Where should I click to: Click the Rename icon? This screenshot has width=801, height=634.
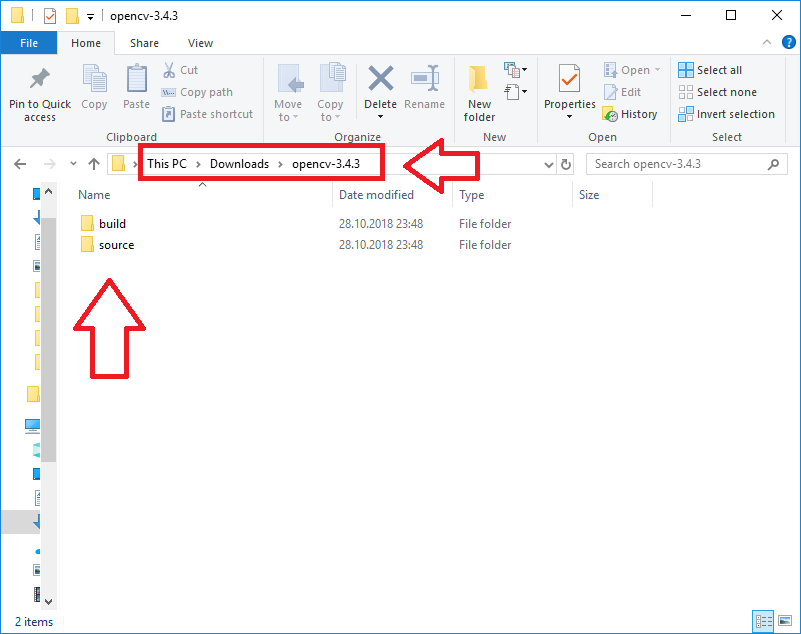[425, 78]
